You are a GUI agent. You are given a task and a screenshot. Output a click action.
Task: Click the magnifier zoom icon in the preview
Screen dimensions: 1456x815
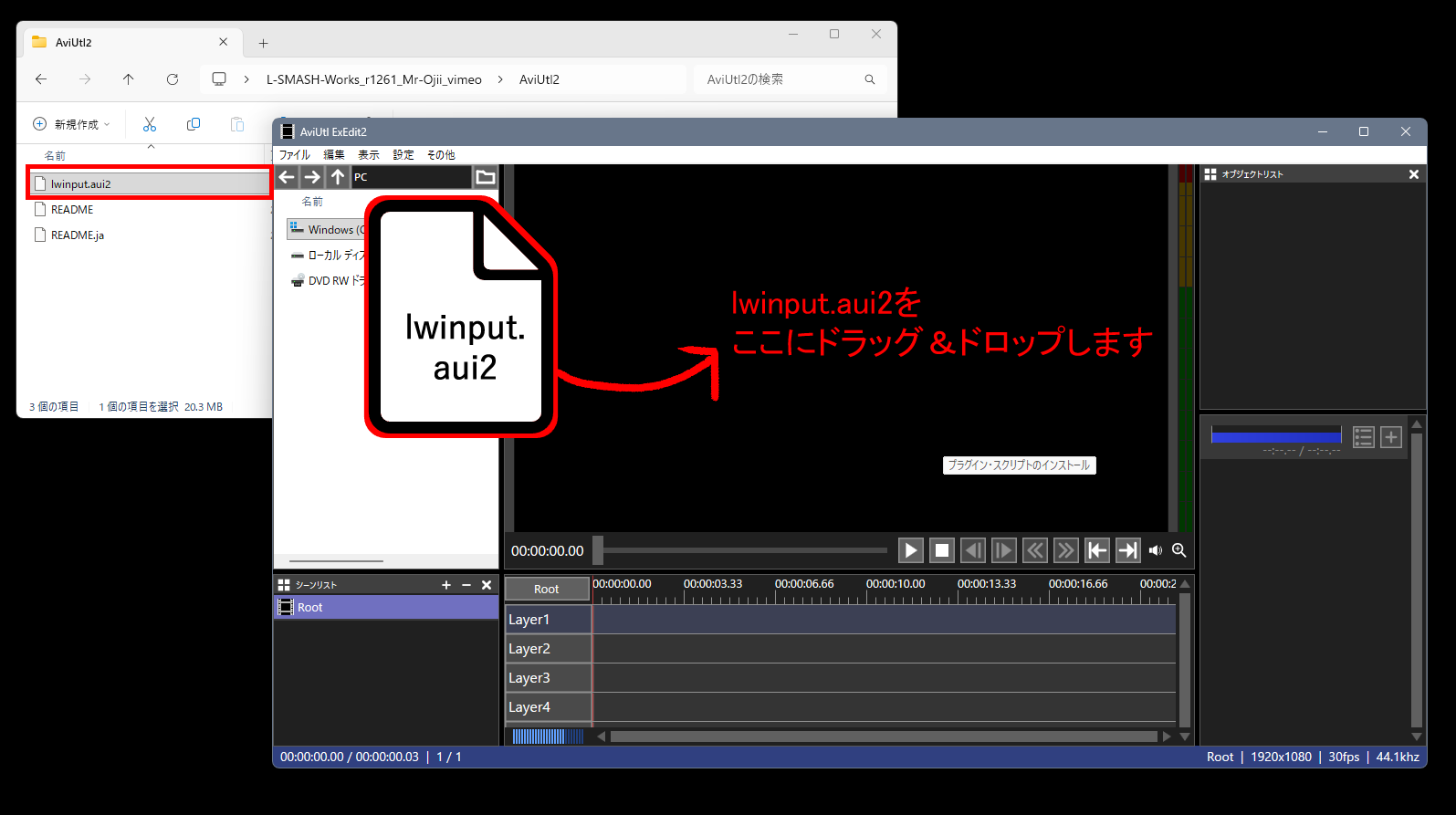[x=1179, y=550]
